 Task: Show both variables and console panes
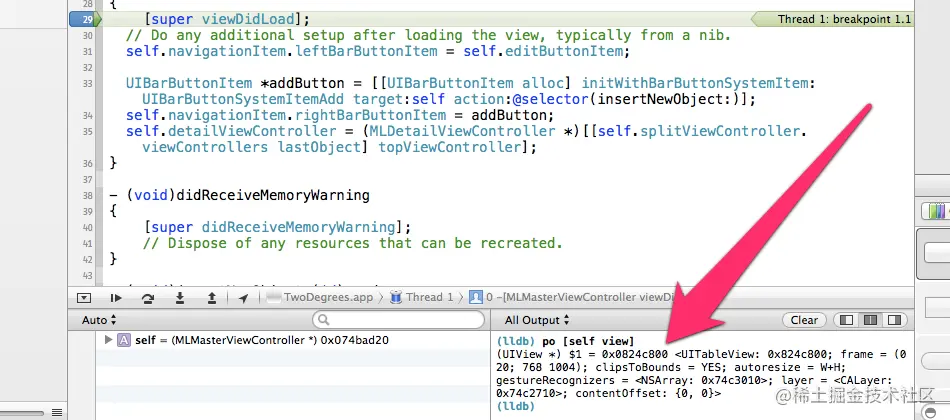(x=870, y=320)
